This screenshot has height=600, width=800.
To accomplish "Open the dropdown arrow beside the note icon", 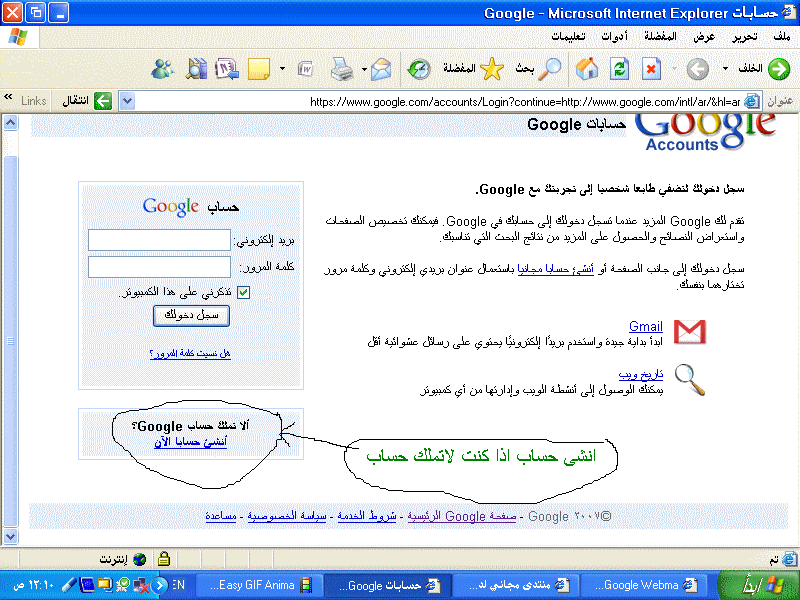I will pos(282,69).
